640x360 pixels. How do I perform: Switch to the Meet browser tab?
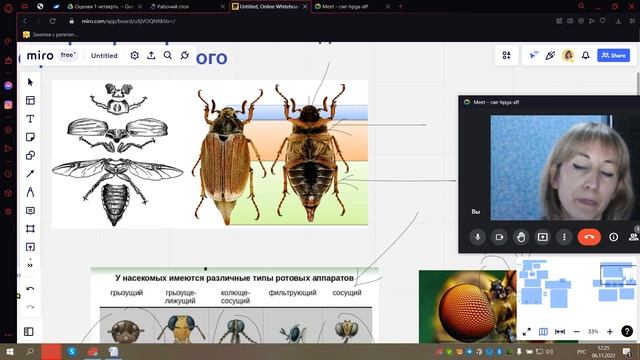coord(352,7)
